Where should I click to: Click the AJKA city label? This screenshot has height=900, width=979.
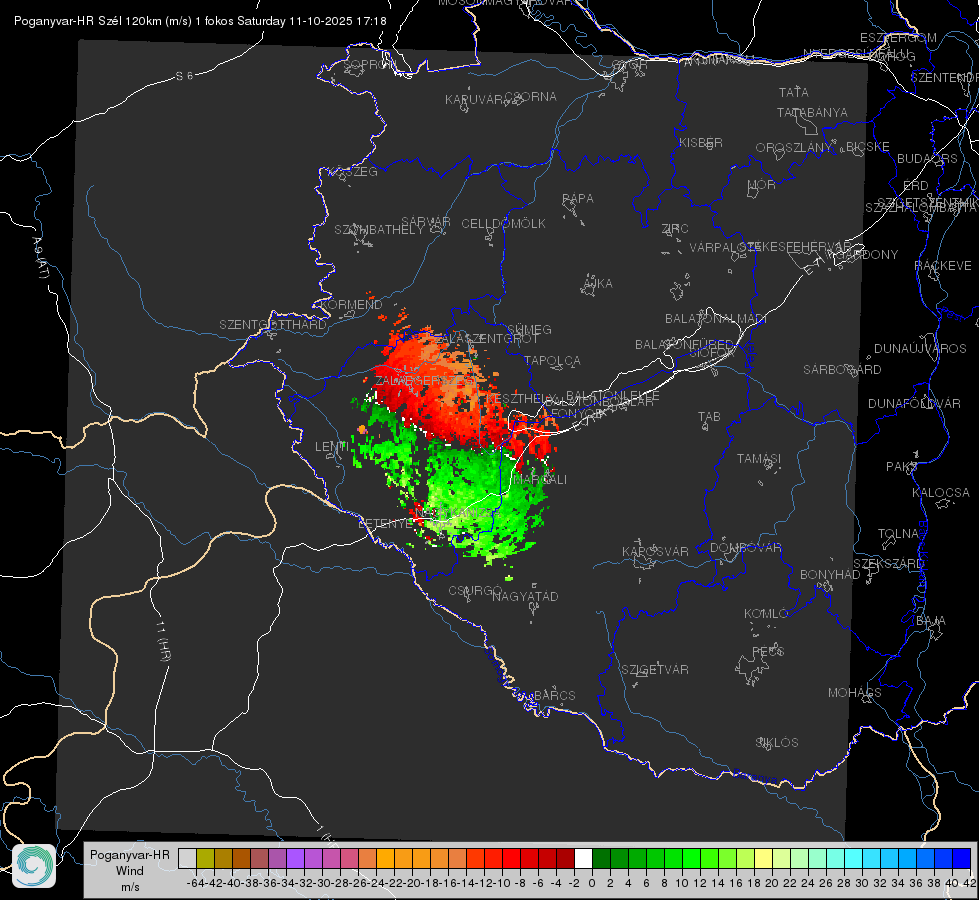[598, 284]
